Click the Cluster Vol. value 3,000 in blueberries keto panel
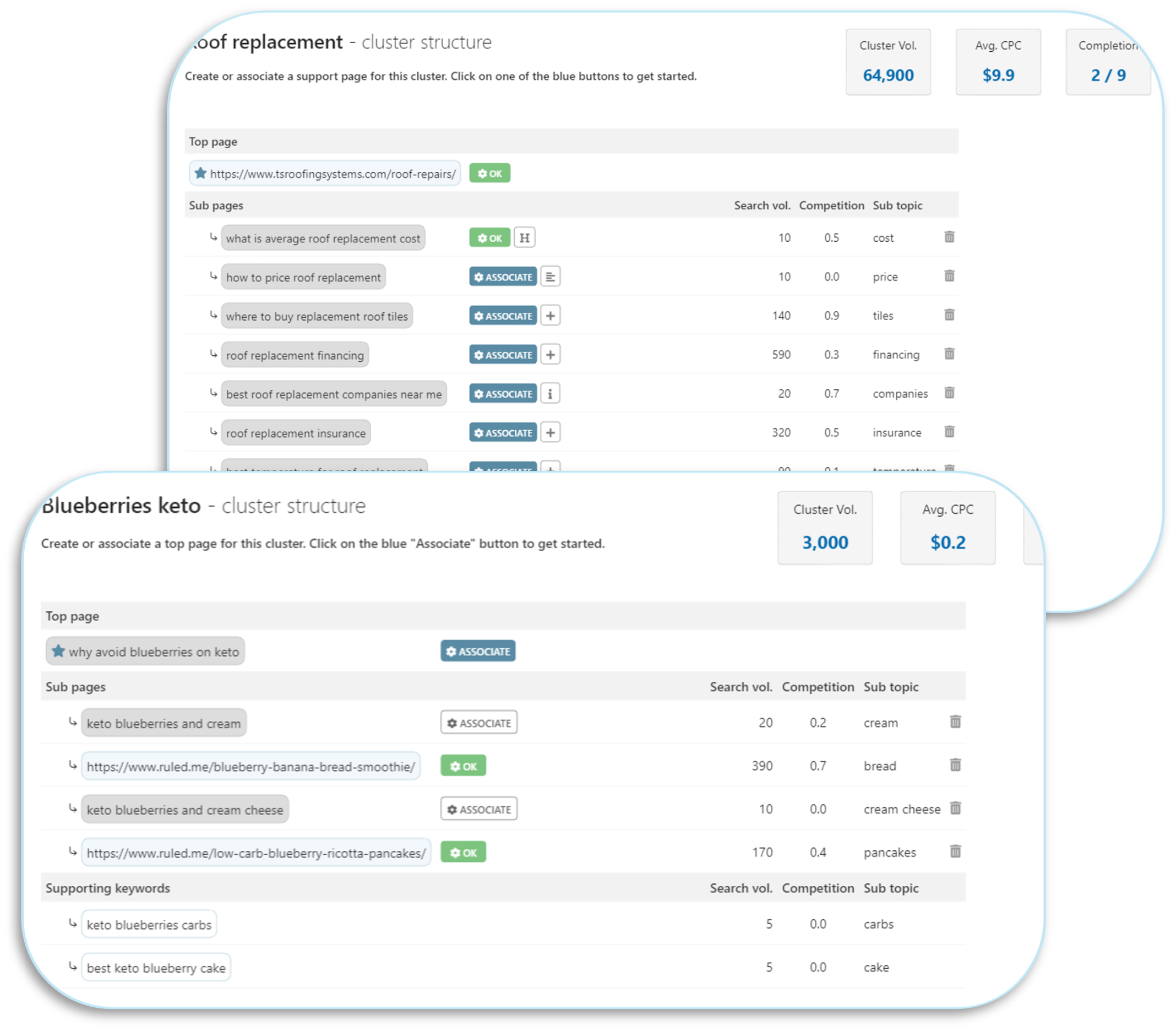 pyautogui.click(x=824, y=542)
